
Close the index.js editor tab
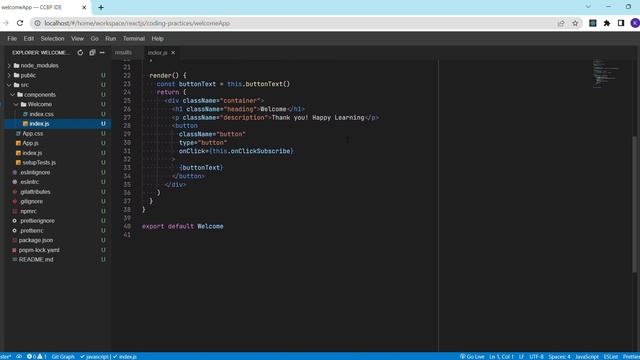click(173, 53)
